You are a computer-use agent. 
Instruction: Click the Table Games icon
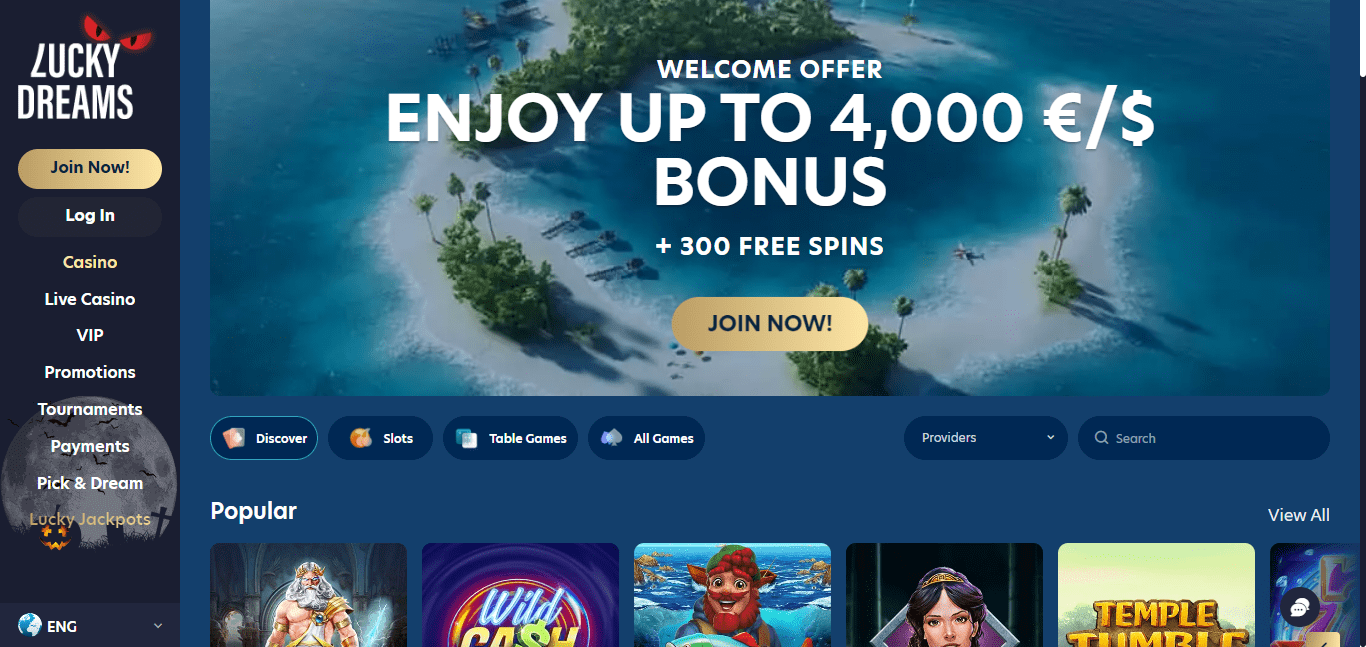click(x=466, y=438)
